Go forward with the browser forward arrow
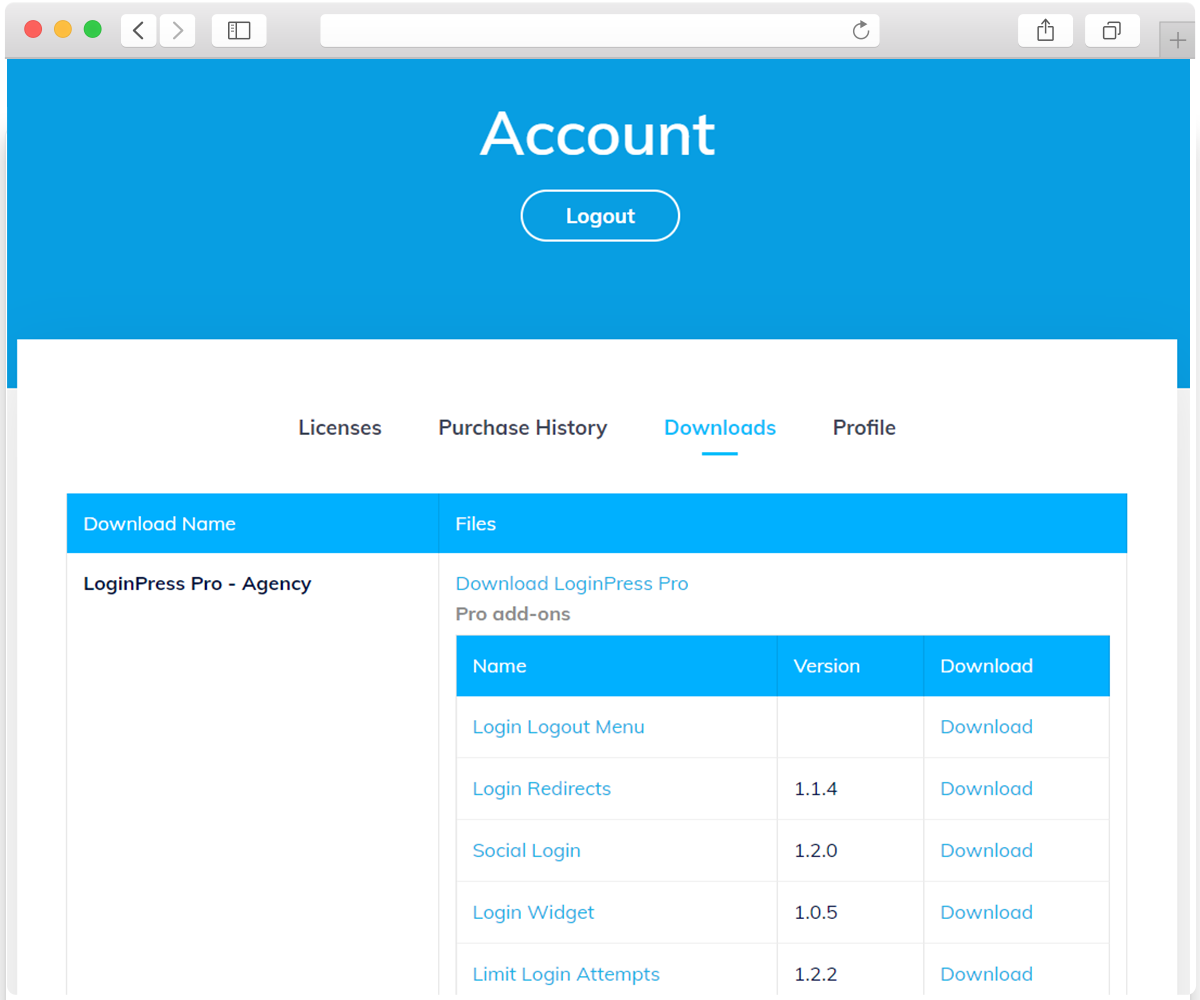Viewport: 1200px width, 1000px height. pos(178,30)
